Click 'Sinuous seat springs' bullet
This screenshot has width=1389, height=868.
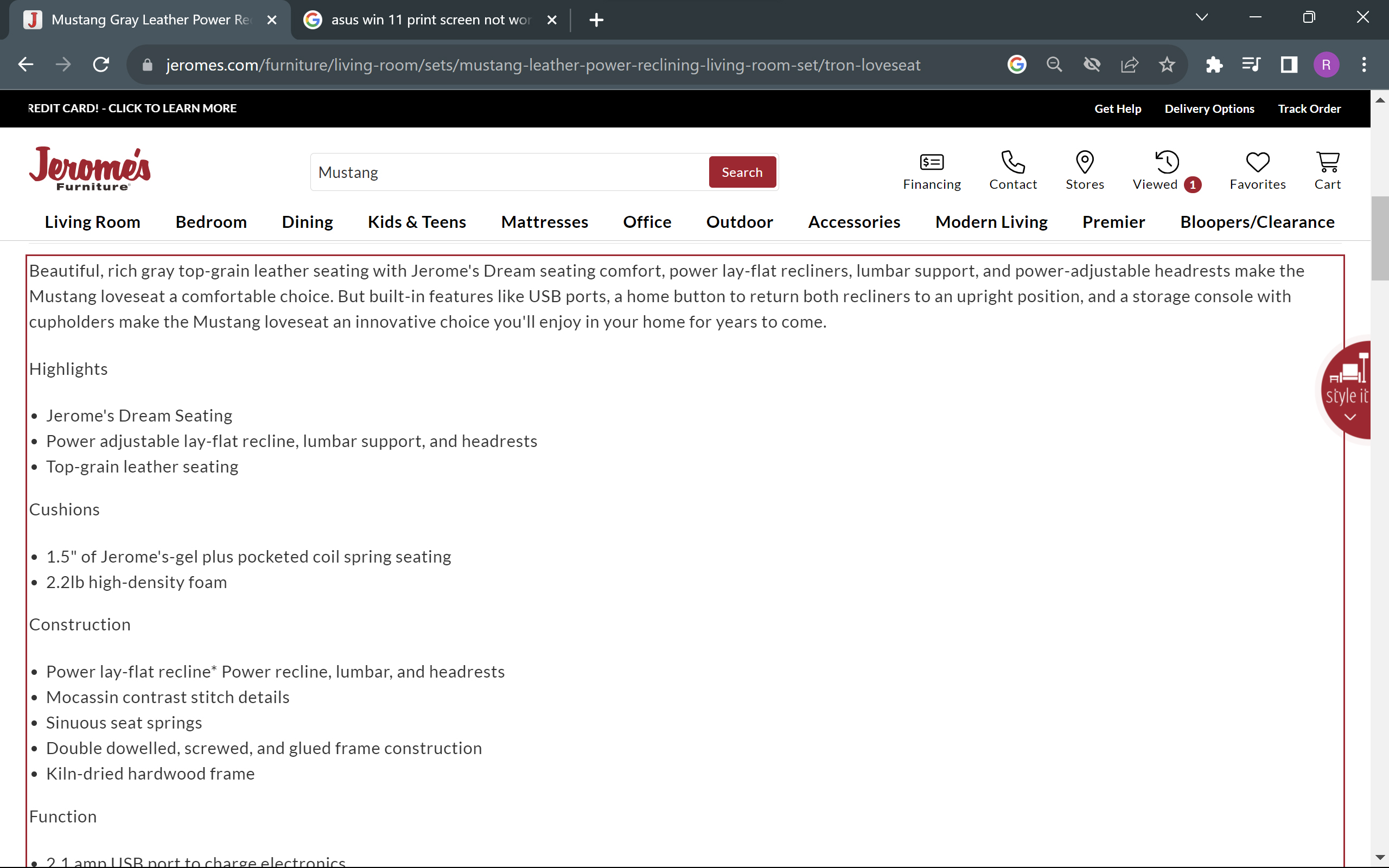(x=124, y=723)
